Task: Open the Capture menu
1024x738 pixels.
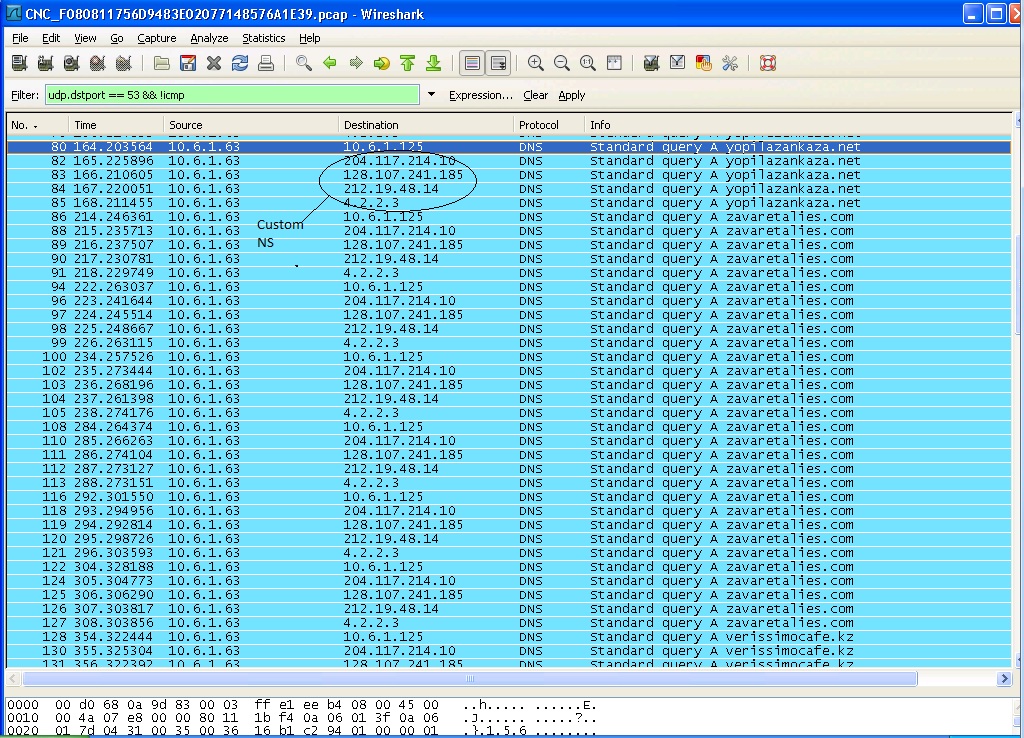Action: pos(157,38)
